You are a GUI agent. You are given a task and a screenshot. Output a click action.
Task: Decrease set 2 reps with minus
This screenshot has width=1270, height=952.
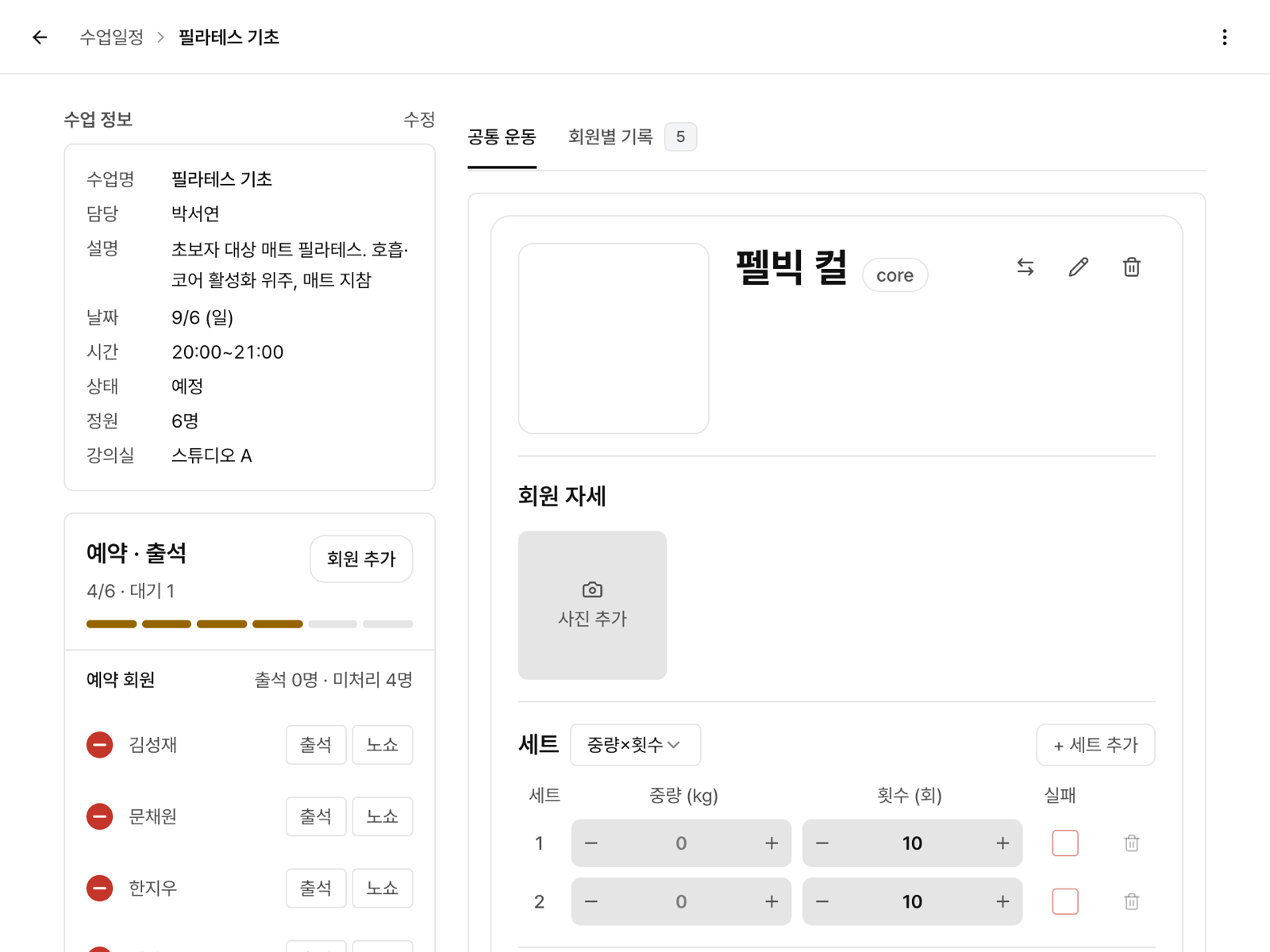(x=822, y=901)
